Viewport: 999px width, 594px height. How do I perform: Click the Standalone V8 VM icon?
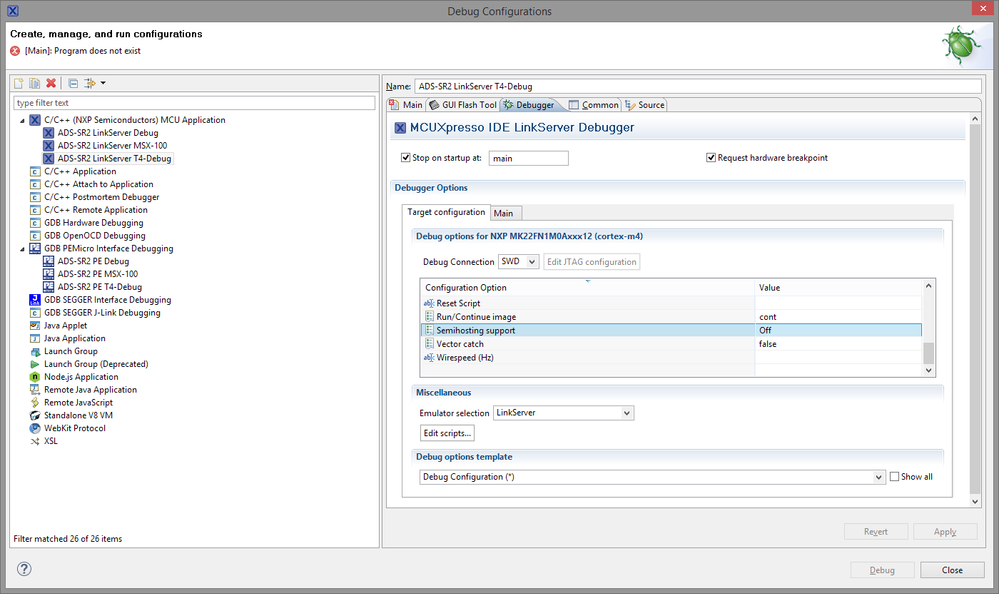click(35, 416)
